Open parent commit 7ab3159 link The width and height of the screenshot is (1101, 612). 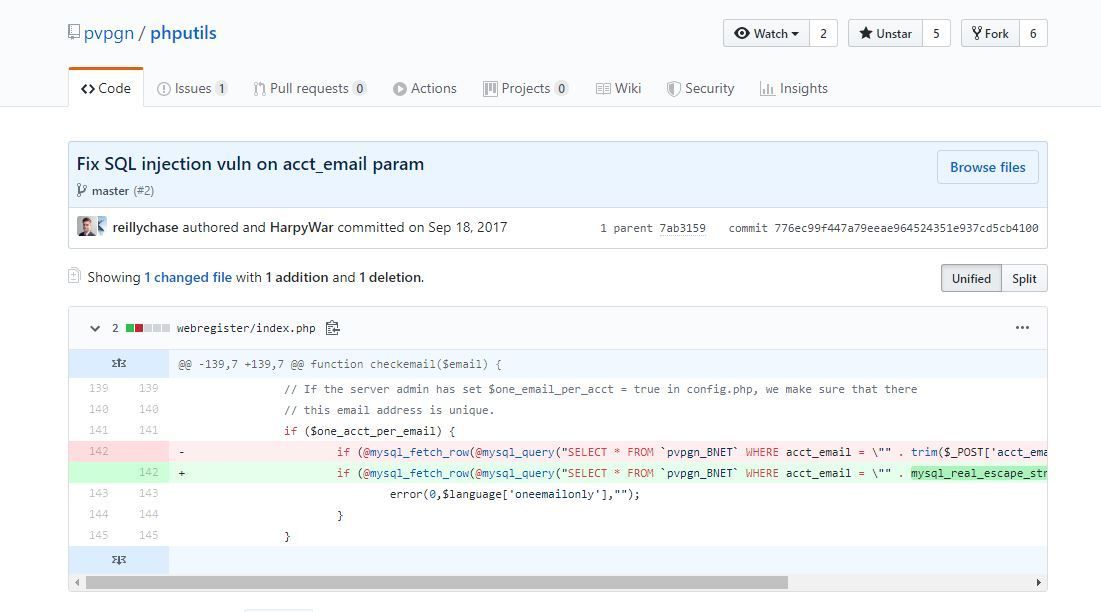point(684,228)
